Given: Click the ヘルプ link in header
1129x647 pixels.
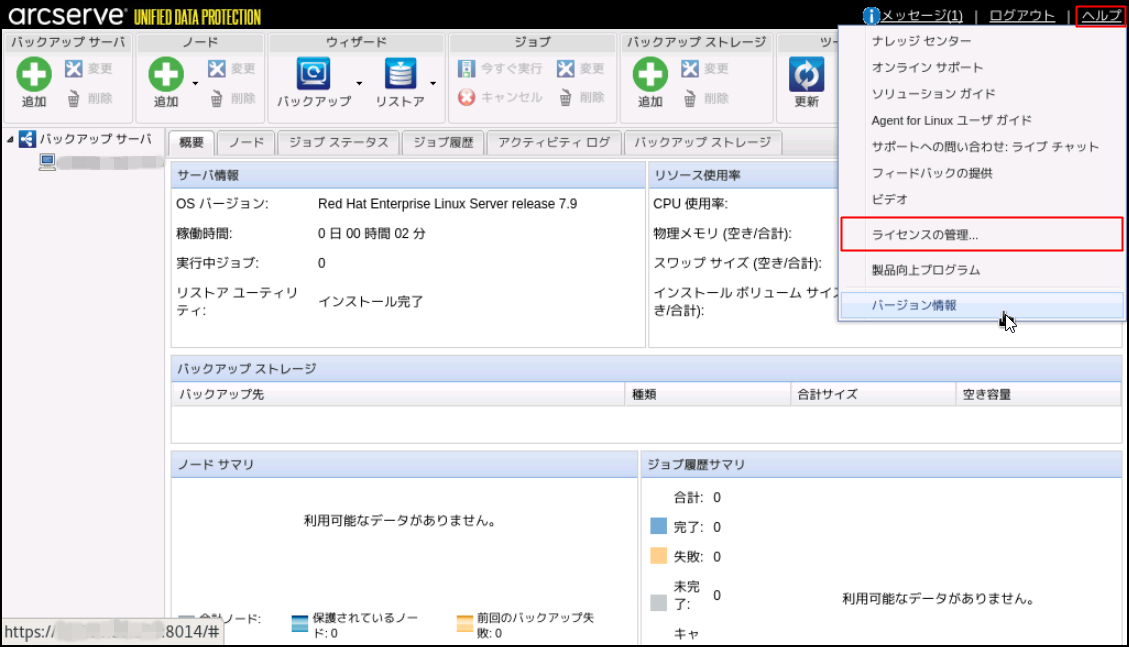Looking at the screenshot, I should click(1101, 16).
